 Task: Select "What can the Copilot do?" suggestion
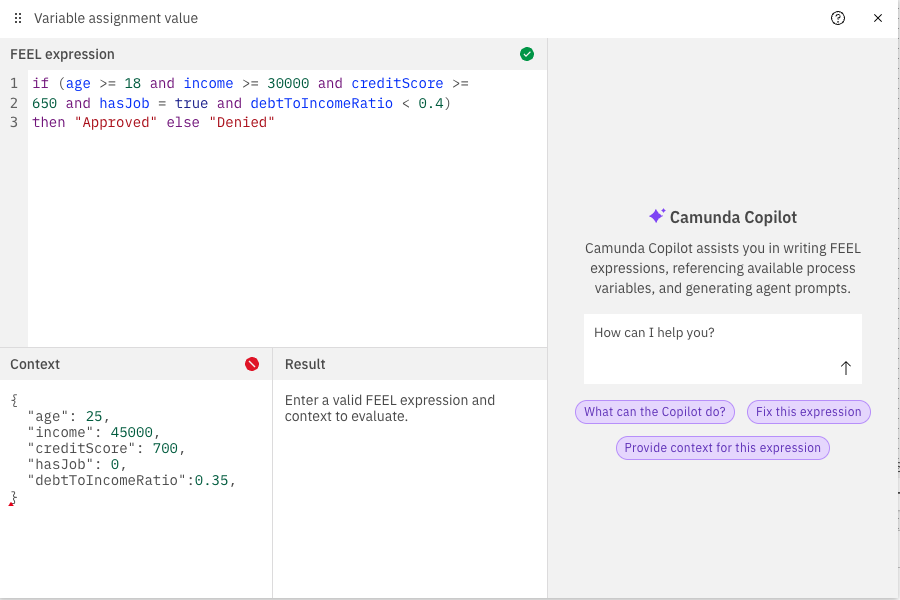[x=655, y=412]
